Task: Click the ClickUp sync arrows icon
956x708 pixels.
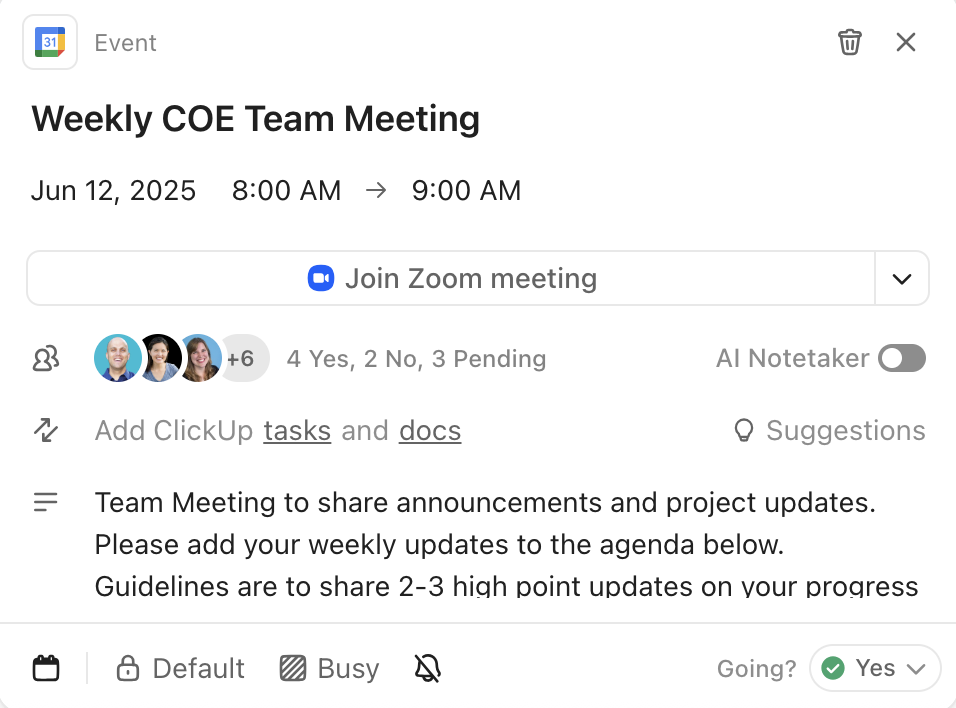Action: tap(45, 430)
